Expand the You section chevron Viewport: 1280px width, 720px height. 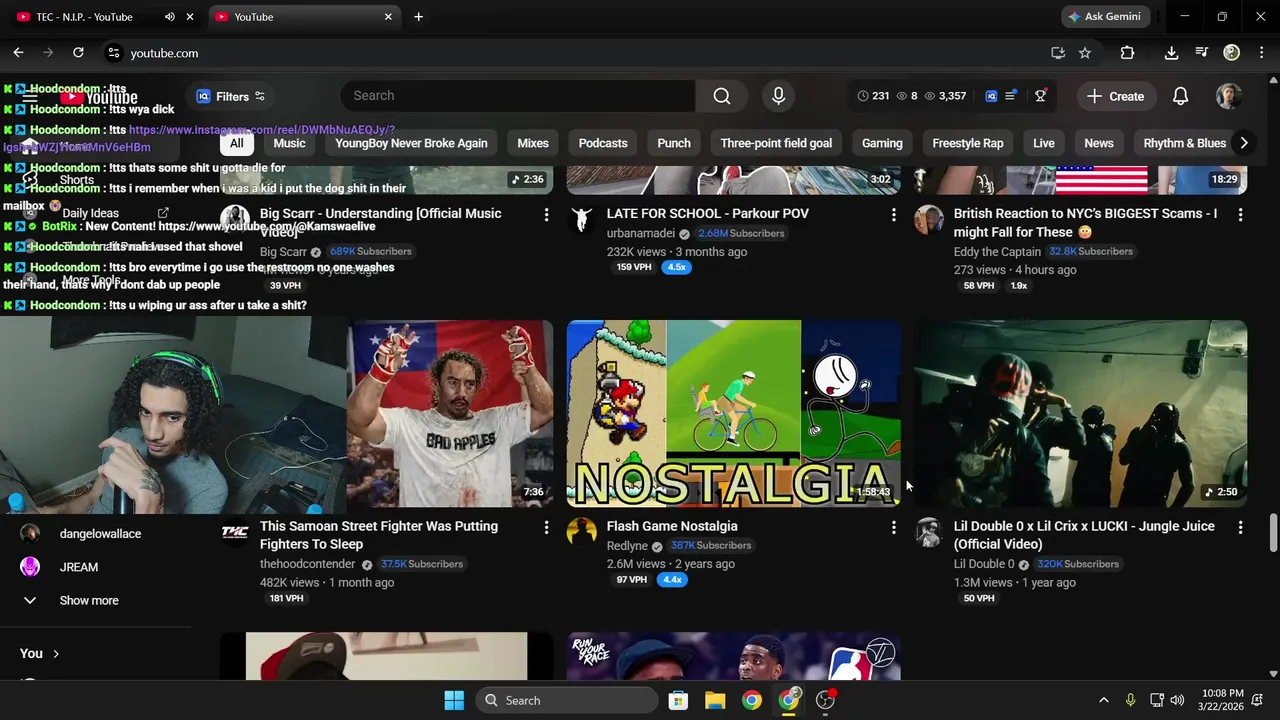56,653
